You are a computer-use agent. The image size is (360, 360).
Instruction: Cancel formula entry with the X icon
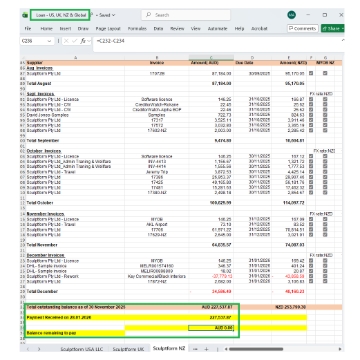point(66,41)
